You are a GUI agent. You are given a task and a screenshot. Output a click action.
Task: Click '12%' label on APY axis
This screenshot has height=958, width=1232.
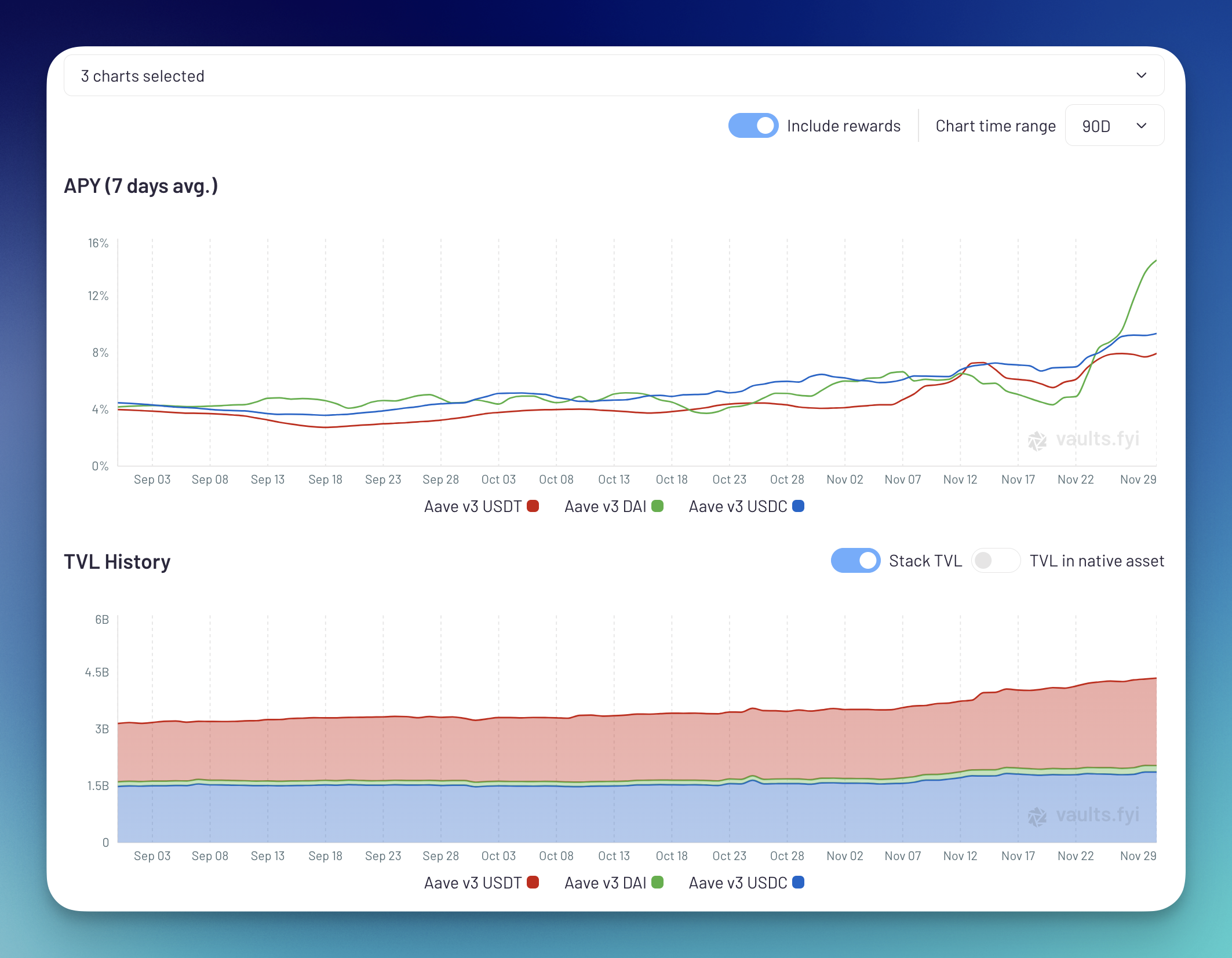point(98,296)
